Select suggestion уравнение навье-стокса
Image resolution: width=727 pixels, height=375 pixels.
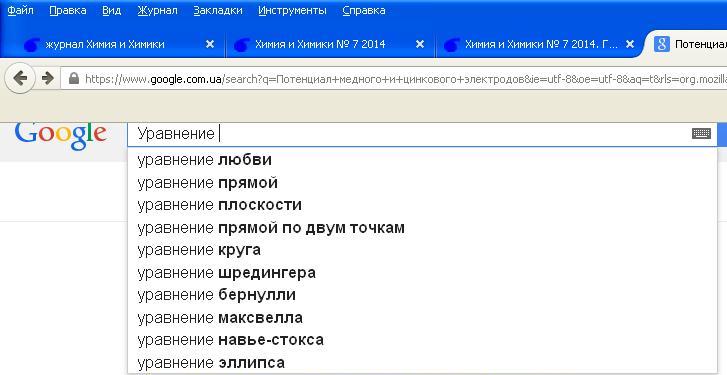(x=422, y=340)
